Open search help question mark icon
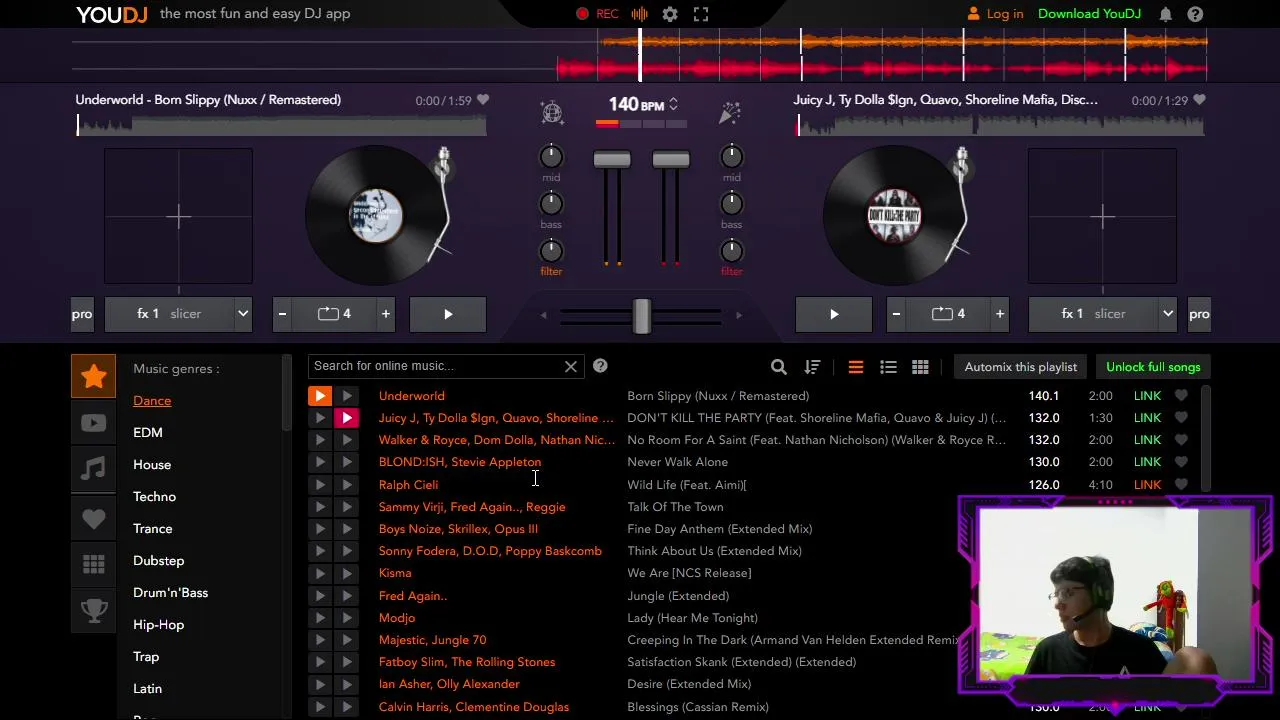This screenshot has height=720, width=1280. click(x=600, y=366)
